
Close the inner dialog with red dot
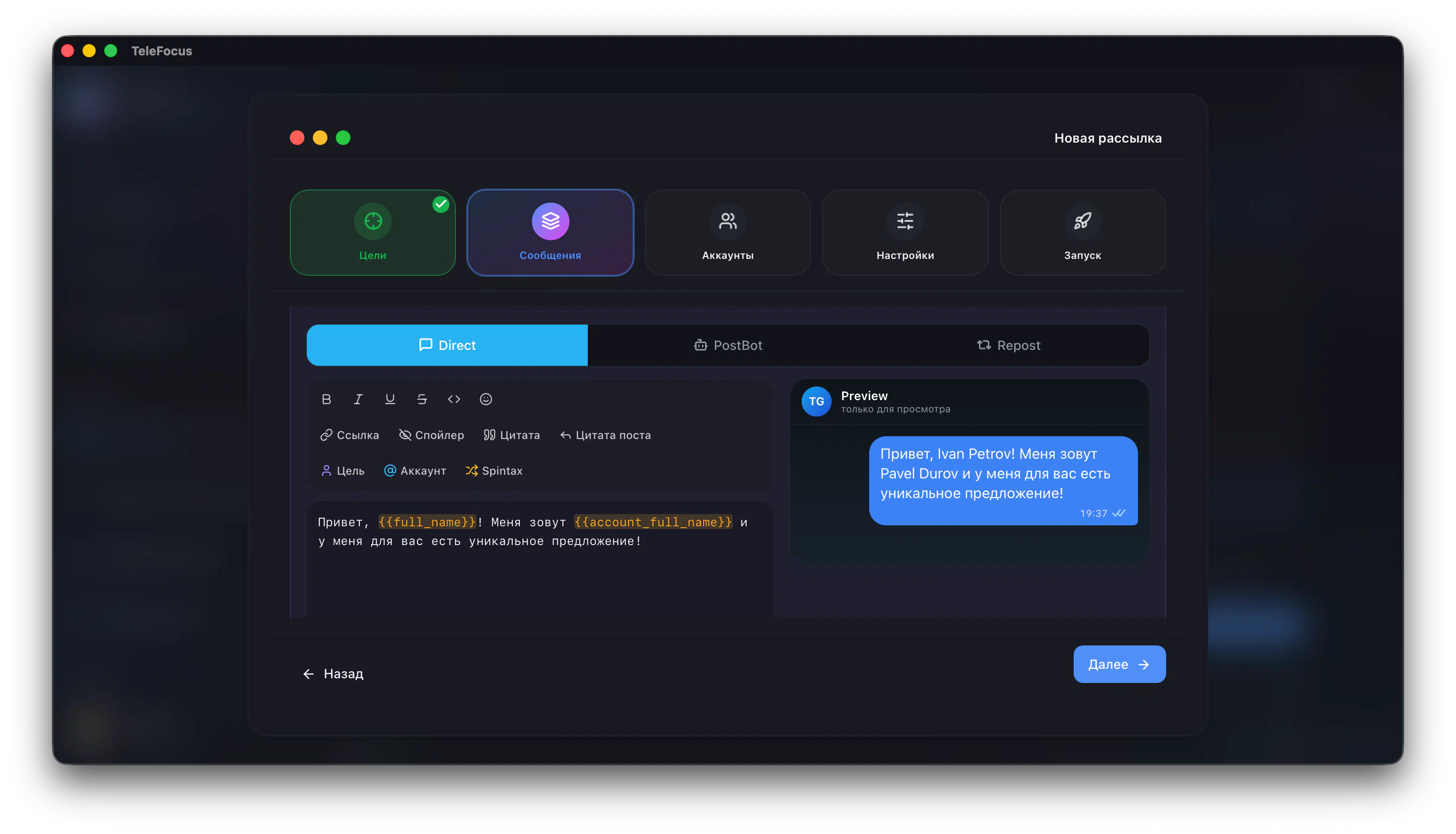297,138
